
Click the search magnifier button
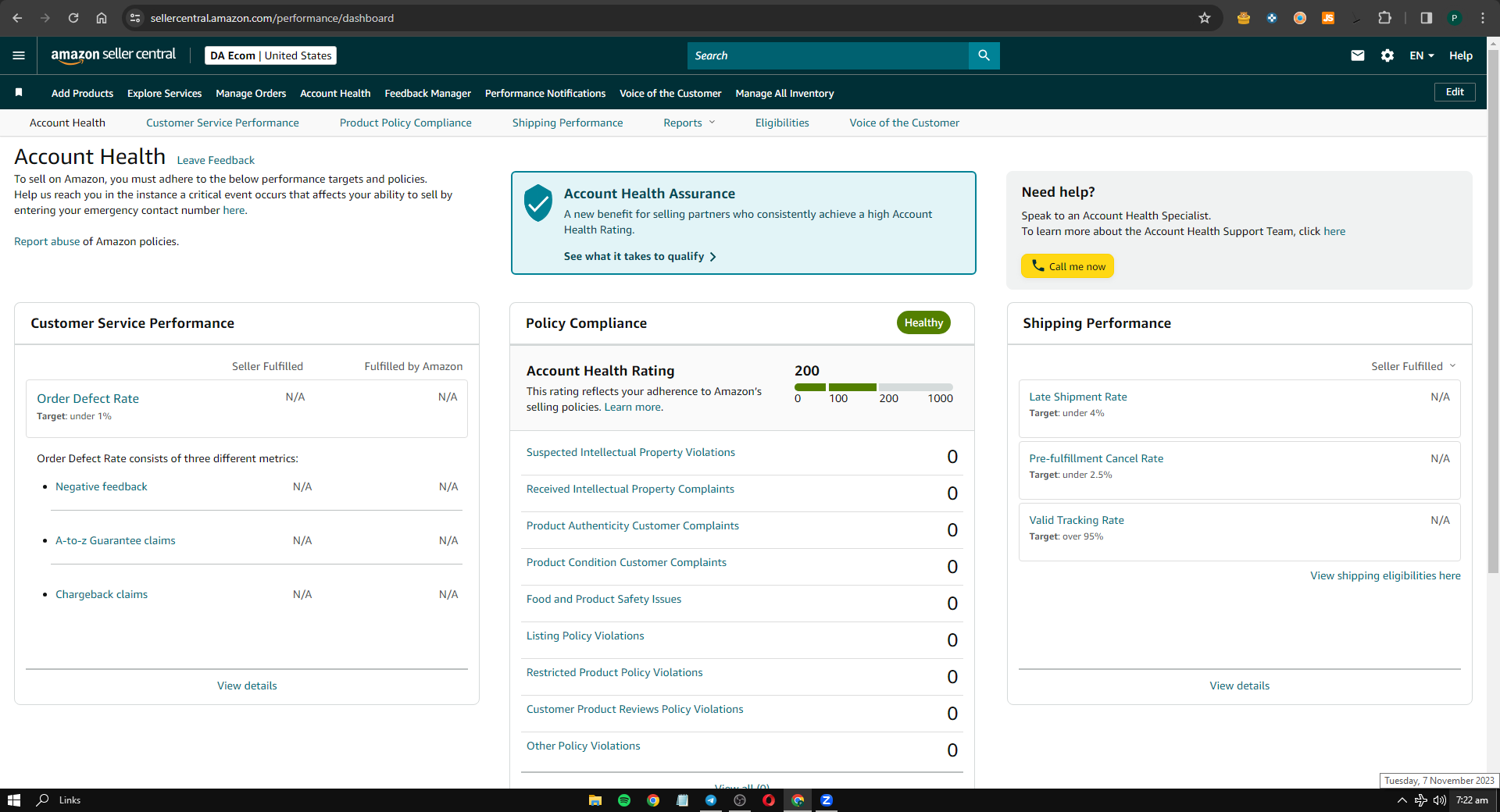point(984,55)
